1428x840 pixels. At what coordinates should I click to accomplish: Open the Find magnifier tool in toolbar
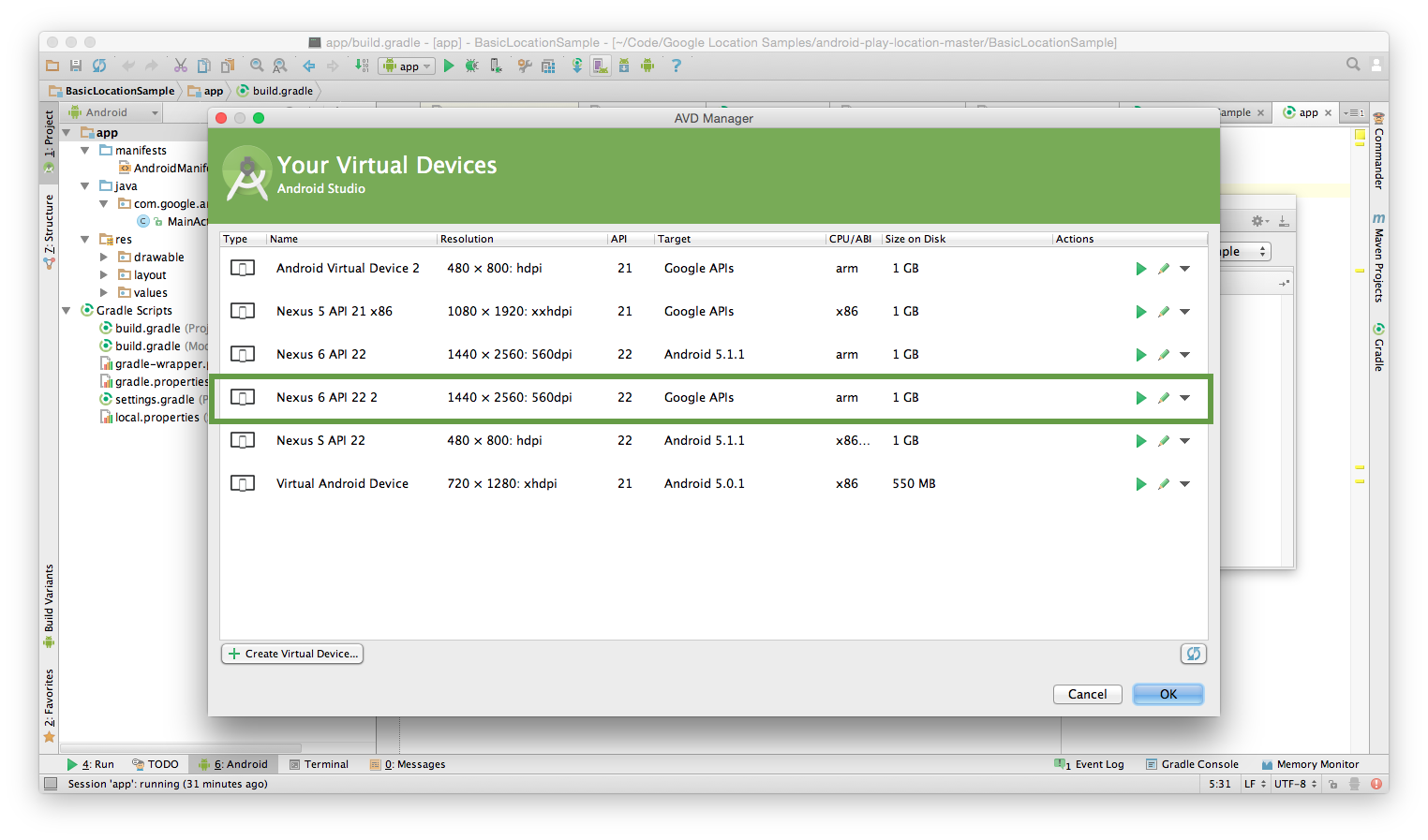point(257,66)
